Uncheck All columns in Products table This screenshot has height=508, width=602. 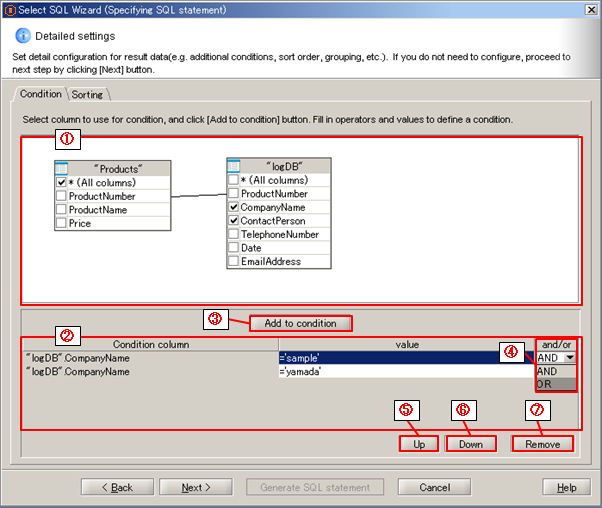tap(62, 183)
